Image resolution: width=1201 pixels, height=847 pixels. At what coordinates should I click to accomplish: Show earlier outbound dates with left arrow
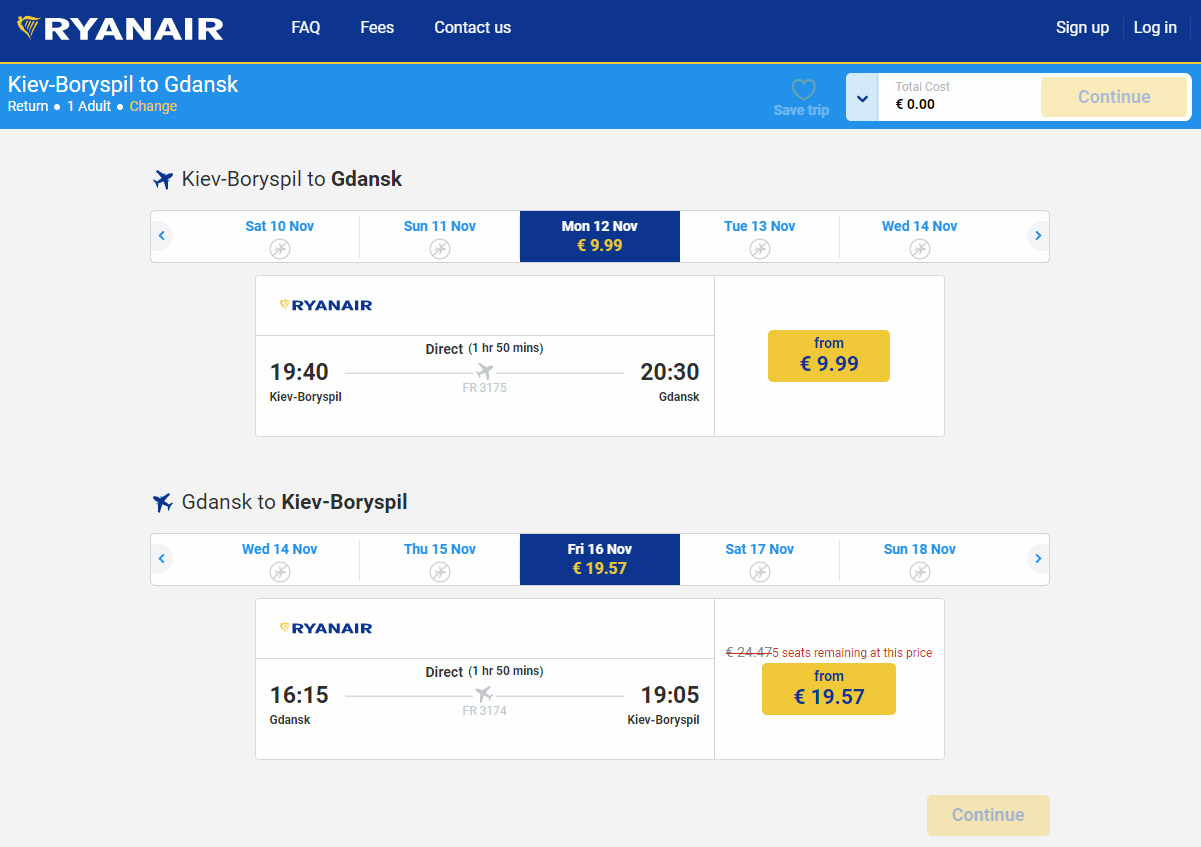coord(162,236)
